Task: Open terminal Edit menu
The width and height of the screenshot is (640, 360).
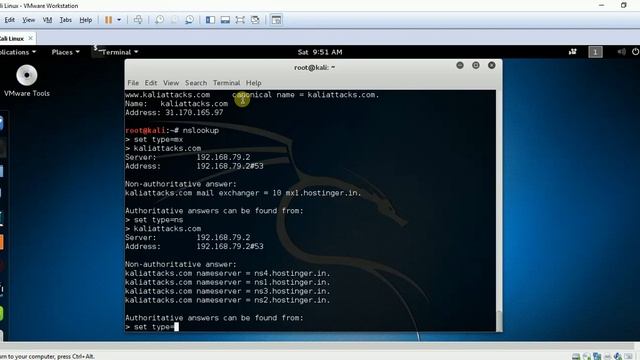Action: coord(151,83)
